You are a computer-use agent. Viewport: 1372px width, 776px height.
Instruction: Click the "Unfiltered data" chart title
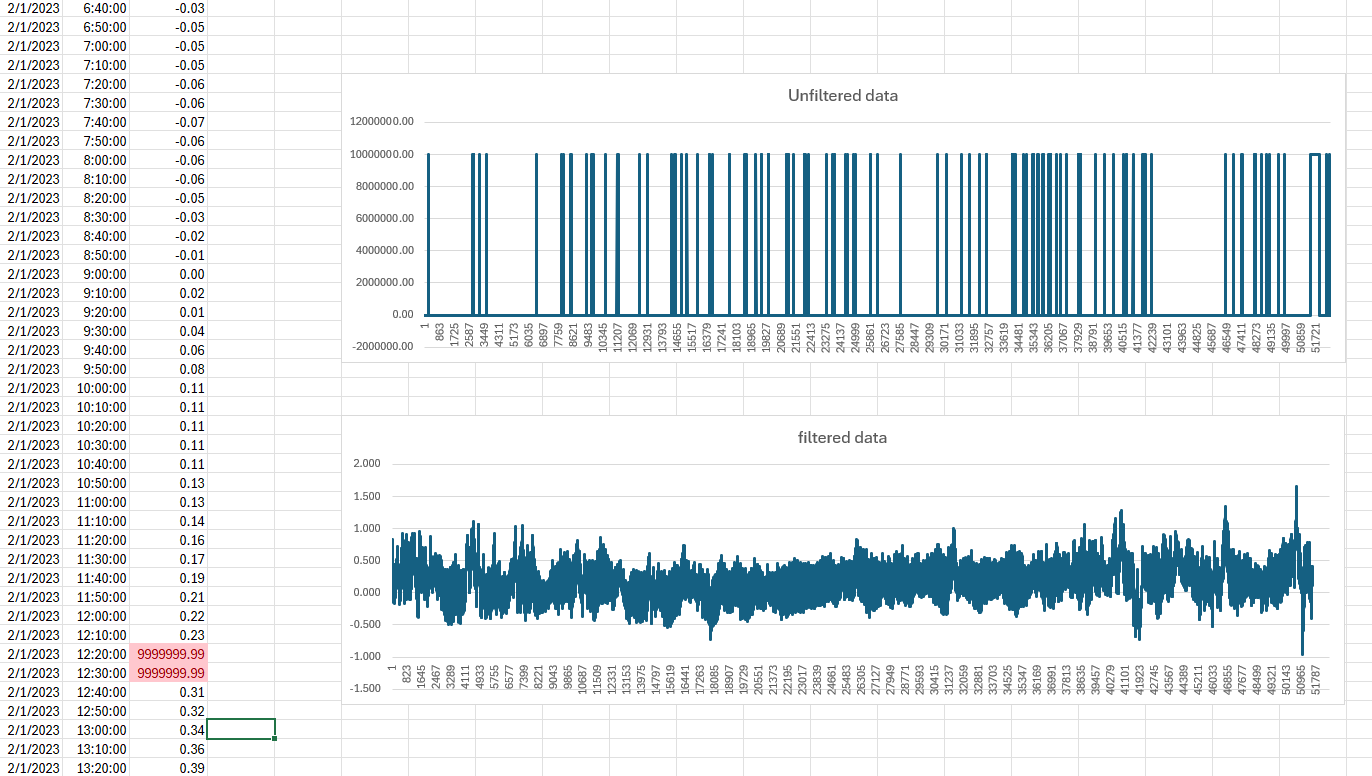842,96
